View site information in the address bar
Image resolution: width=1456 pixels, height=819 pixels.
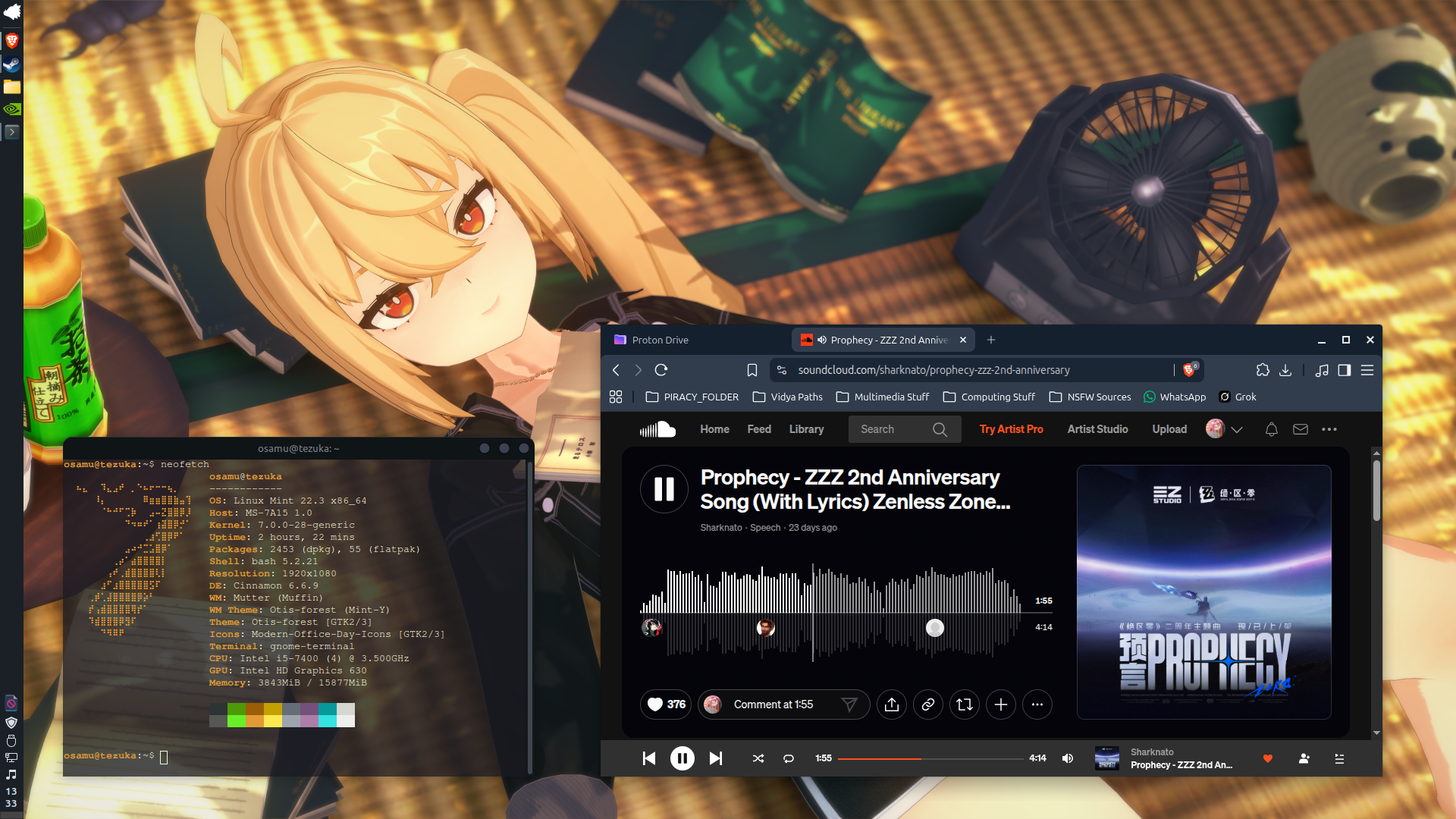782,370
